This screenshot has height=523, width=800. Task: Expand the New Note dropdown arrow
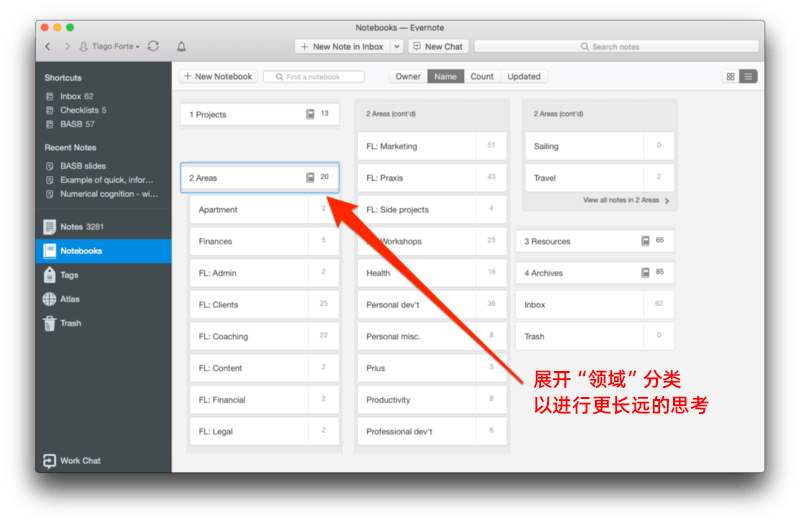coord(397,46)
